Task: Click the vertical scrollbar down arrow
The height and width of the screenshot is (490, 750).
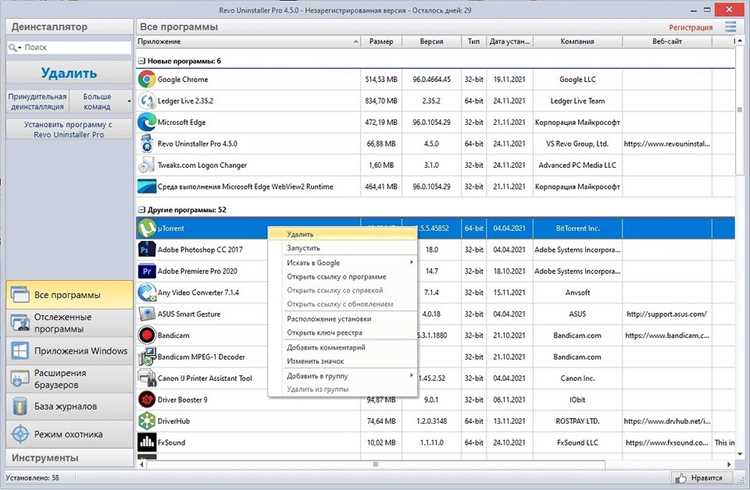Action: click(740, 453)
